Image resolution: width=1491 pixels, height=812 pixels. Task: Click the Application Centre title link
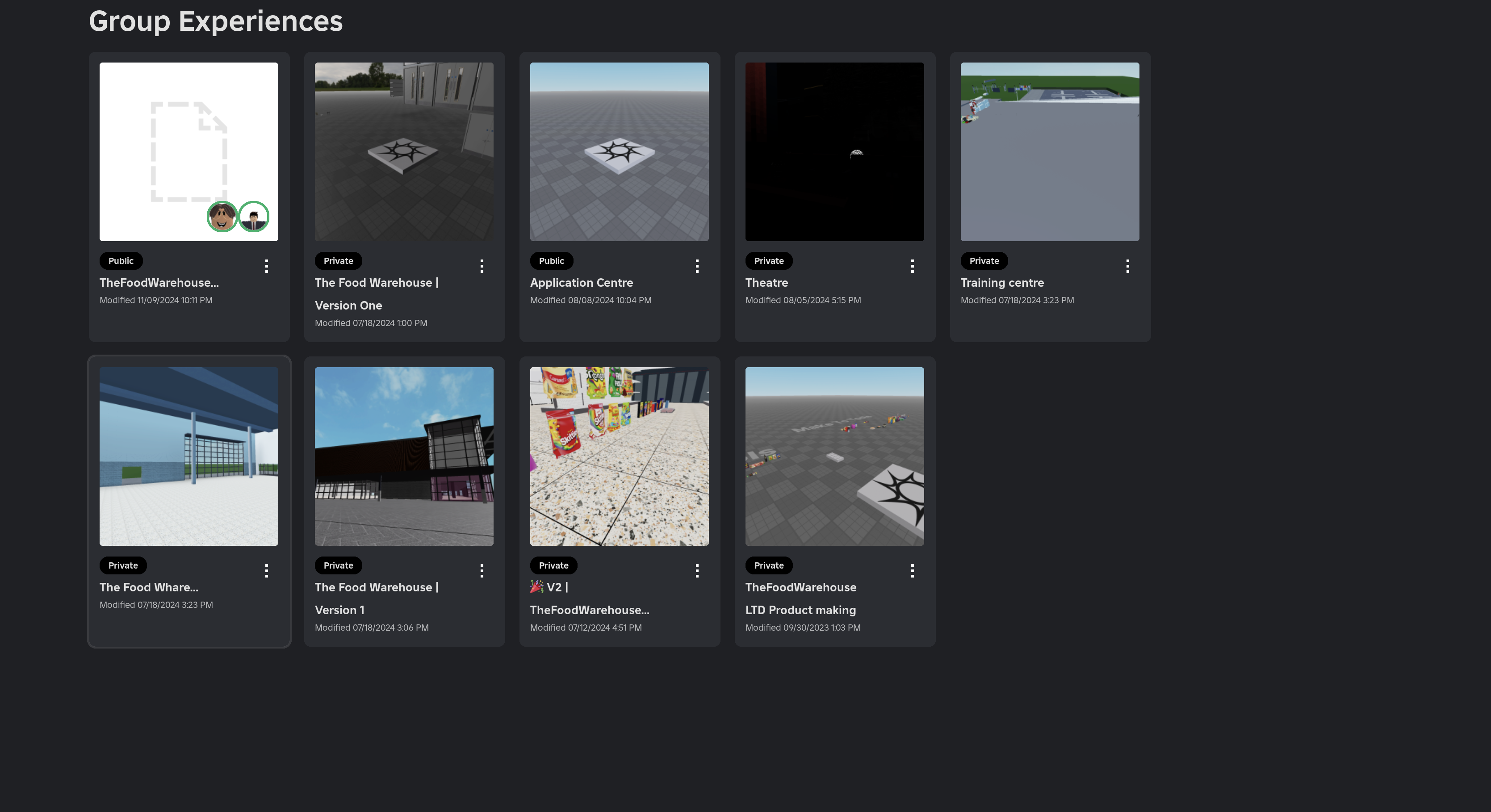coord(581,282)
